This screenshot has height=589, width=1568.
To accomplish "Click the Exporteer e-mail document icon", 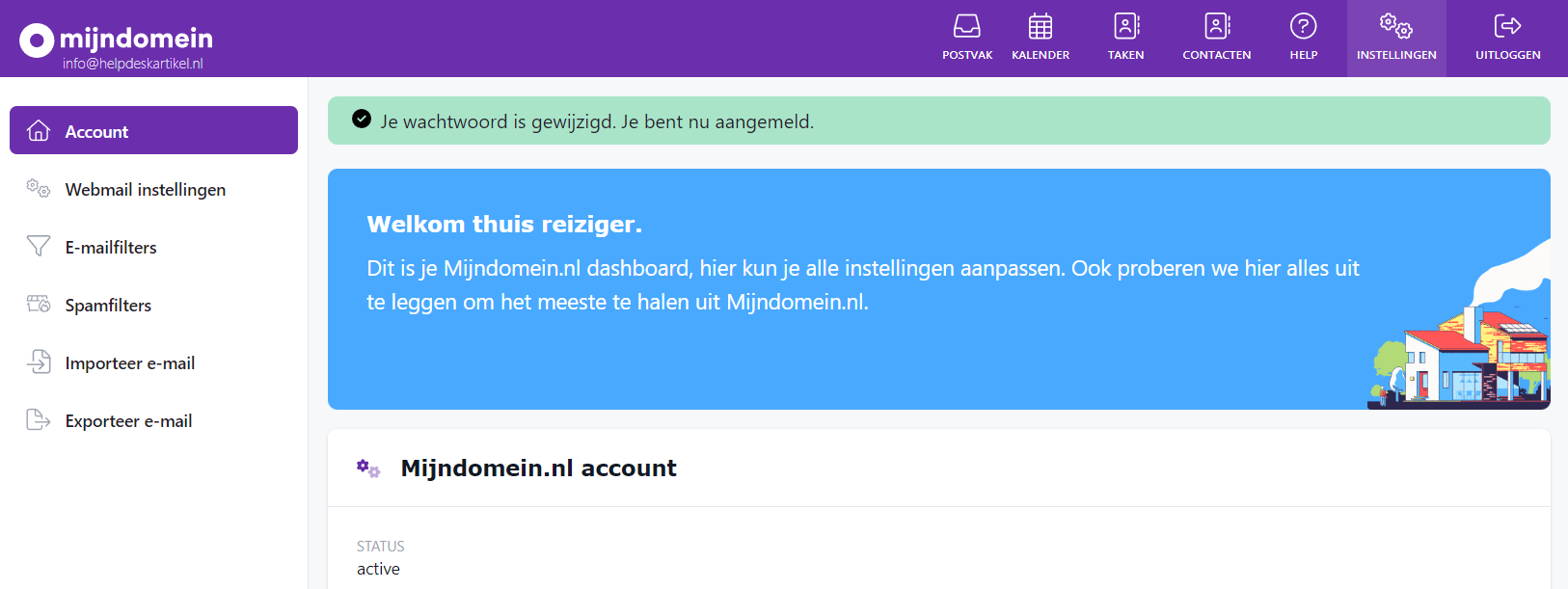I will [39, 420].
